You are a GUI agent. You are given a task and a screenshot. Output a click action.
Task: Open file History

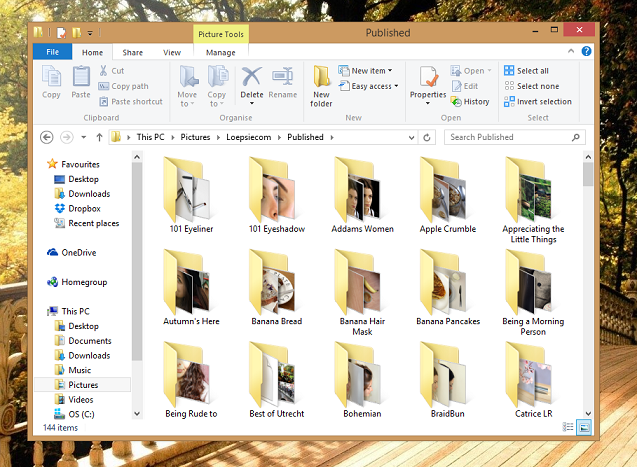pos(470,102)
